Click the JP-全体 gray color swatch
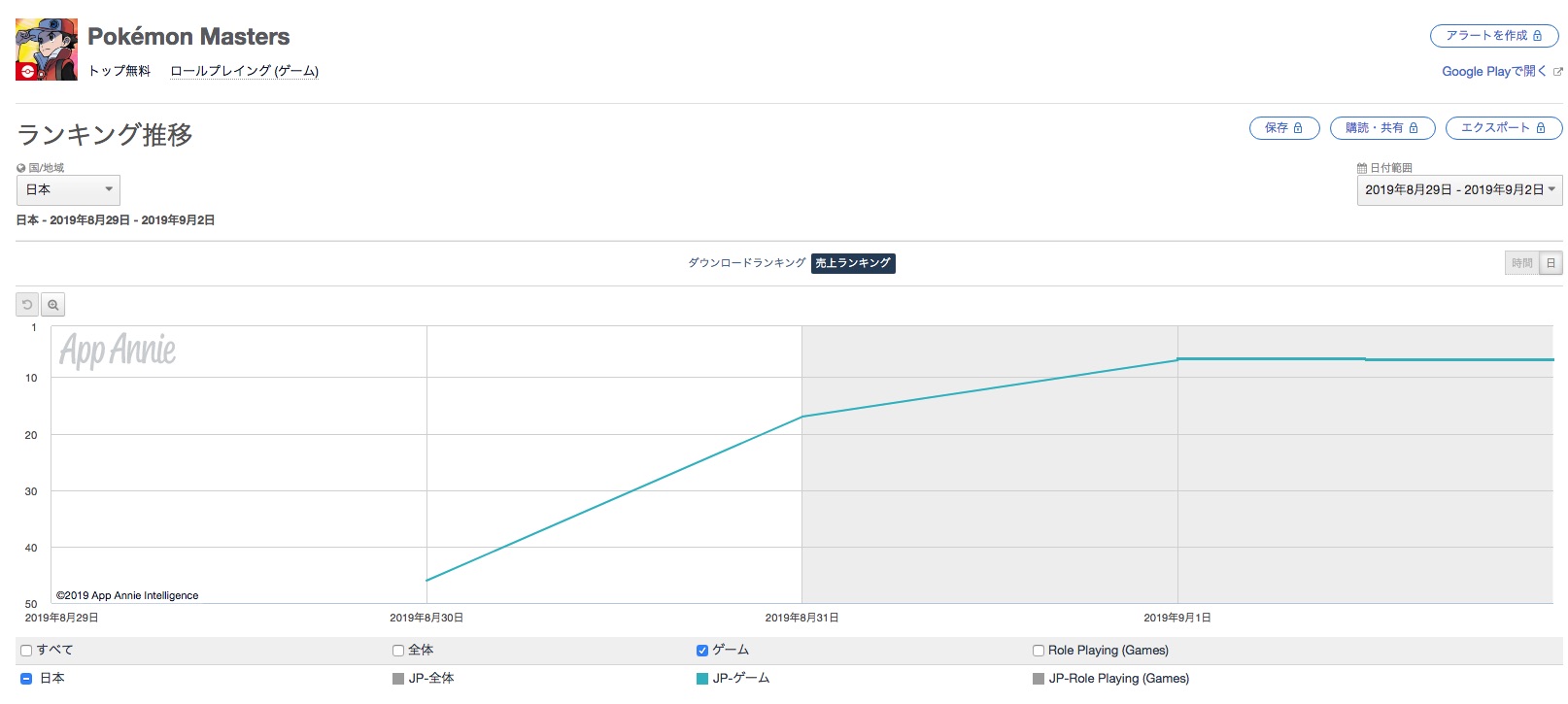This screenshot has height=704, width=1568. (x=398, y=679)
